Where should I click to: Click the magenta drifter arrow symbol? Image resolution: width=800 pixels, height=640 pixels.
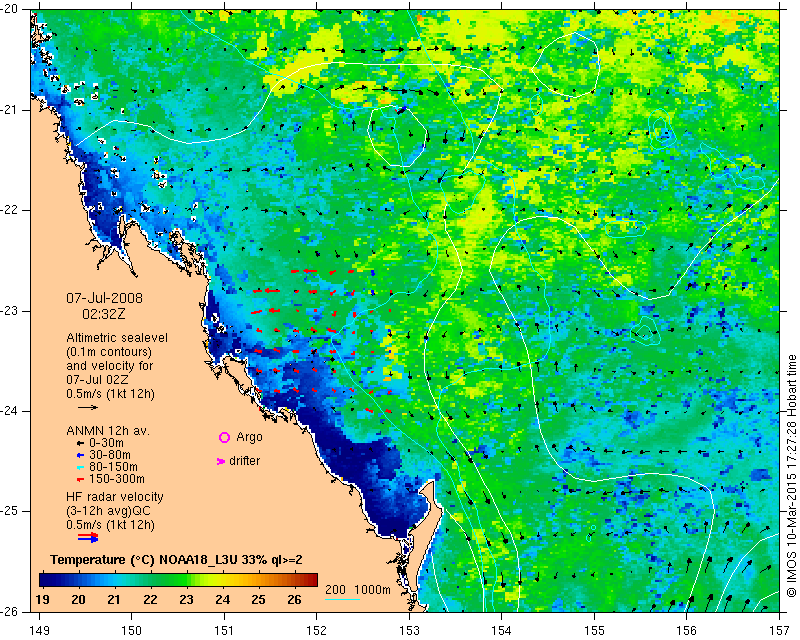coord(220,461)
